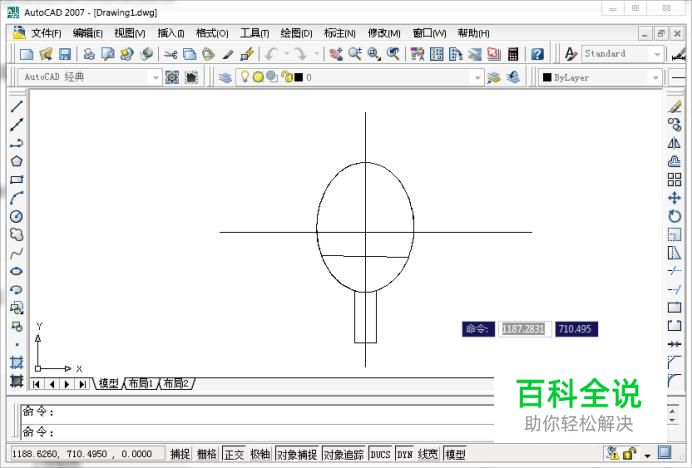Open the 格式(O) menu
The height and width of the screenshot is (468, 692).
tap(212, 33)
